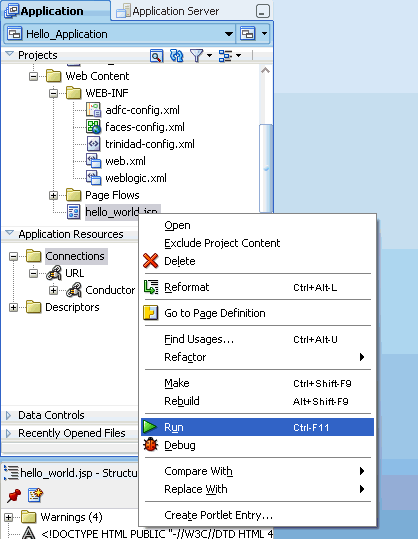Viewport: 418px width, 539px height.
Task: Click the search icon in Projects toolbar
Action: click(x=156, y=56)
